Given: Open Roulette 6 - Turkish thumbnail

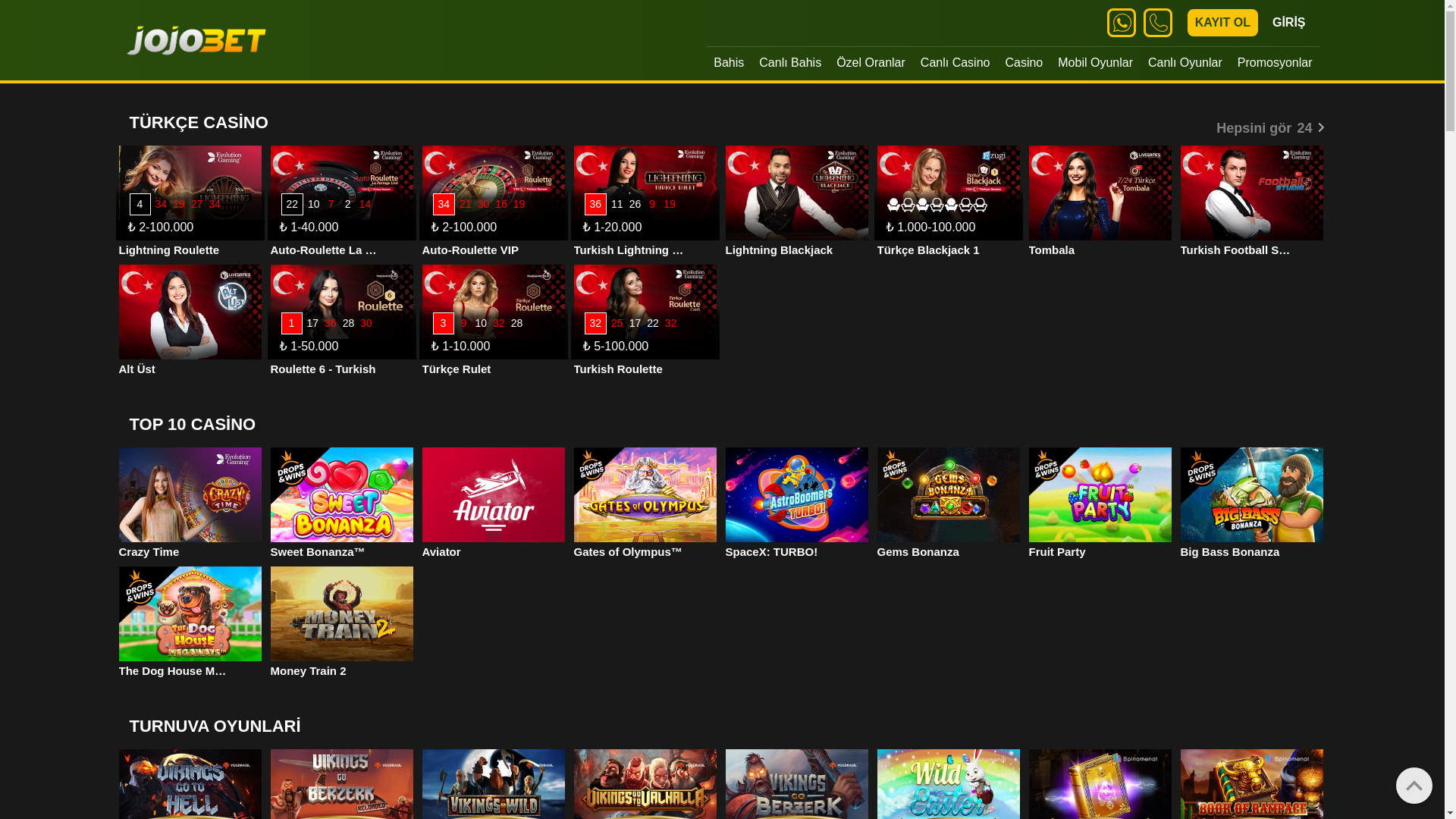Looking at the screenshot, I should (341, 312).
